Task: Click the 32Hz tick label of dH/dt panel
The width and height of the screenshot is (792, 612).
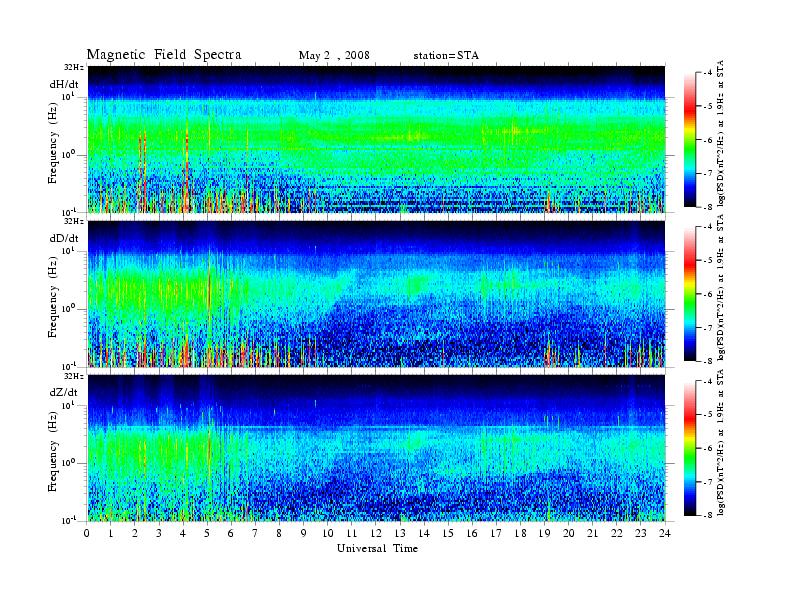Action: pyautogui.click(x=73, y=67)
